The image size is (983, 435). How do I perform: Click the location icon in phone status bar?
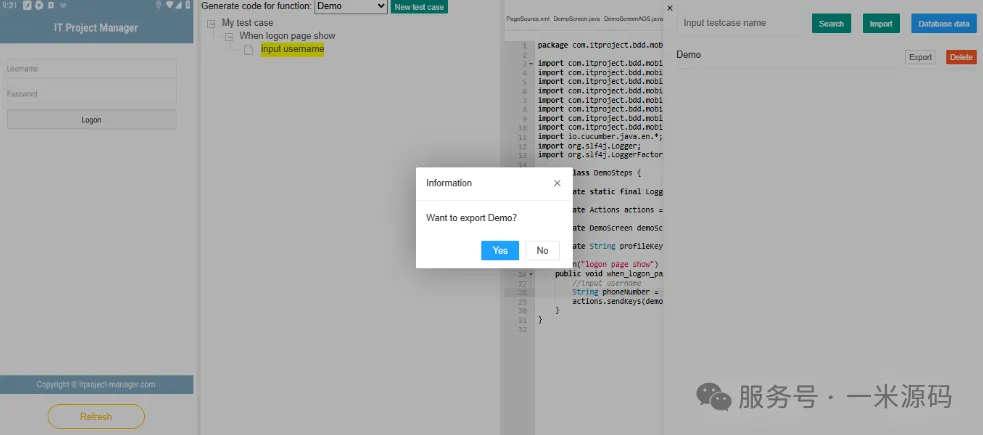[x=159, y=5]
